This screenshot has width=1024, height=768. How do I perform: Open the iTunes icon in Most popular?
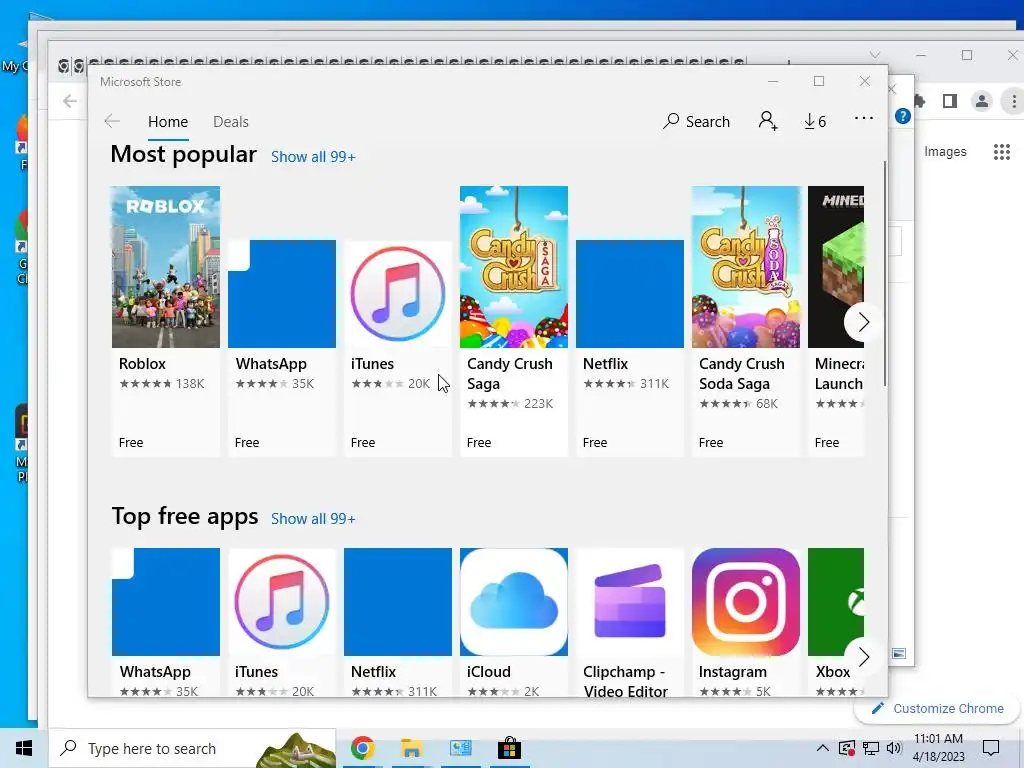tap(398, 294)
